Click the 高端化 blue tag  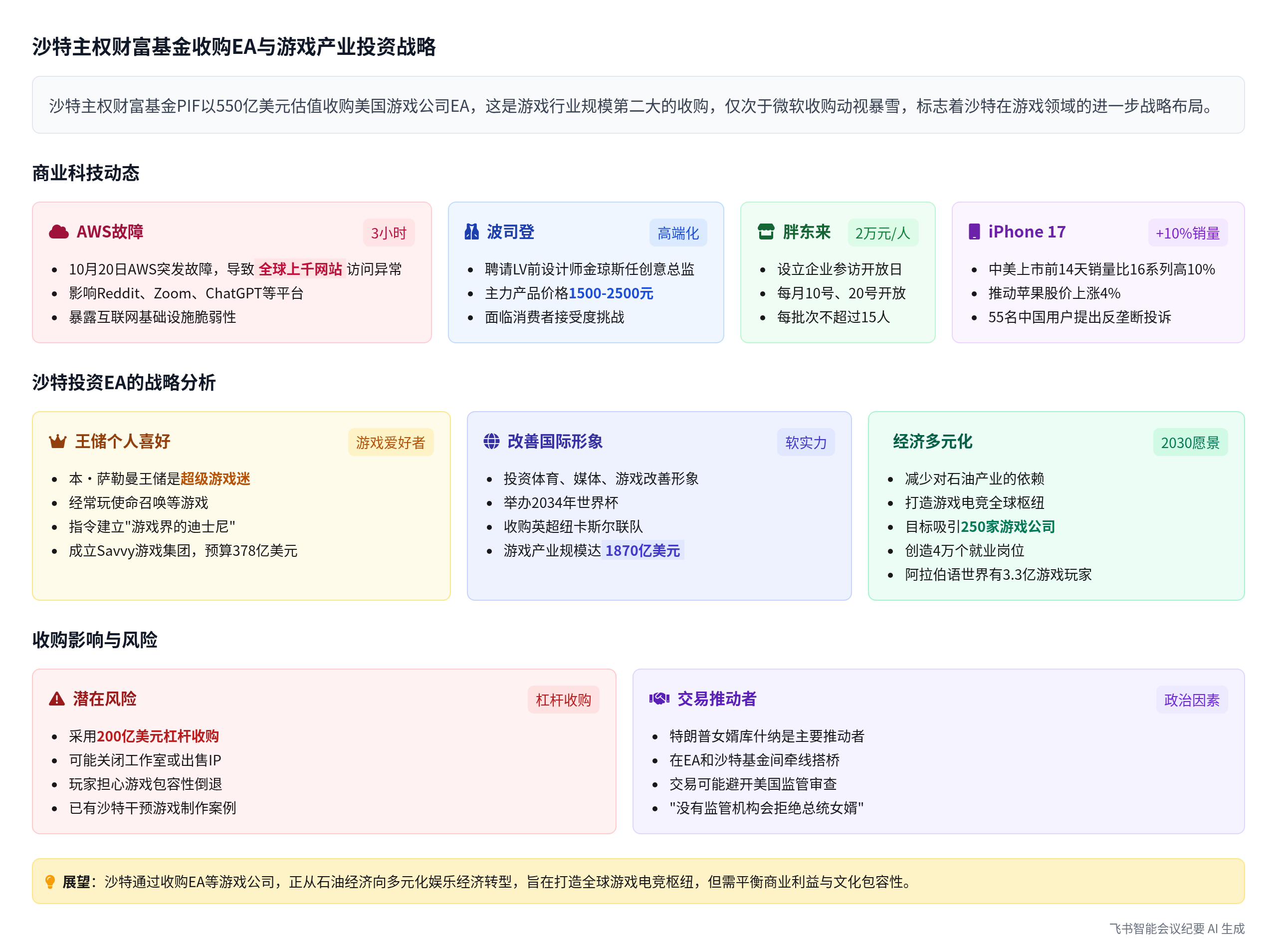pyautogui.click(x=677, y=233)
